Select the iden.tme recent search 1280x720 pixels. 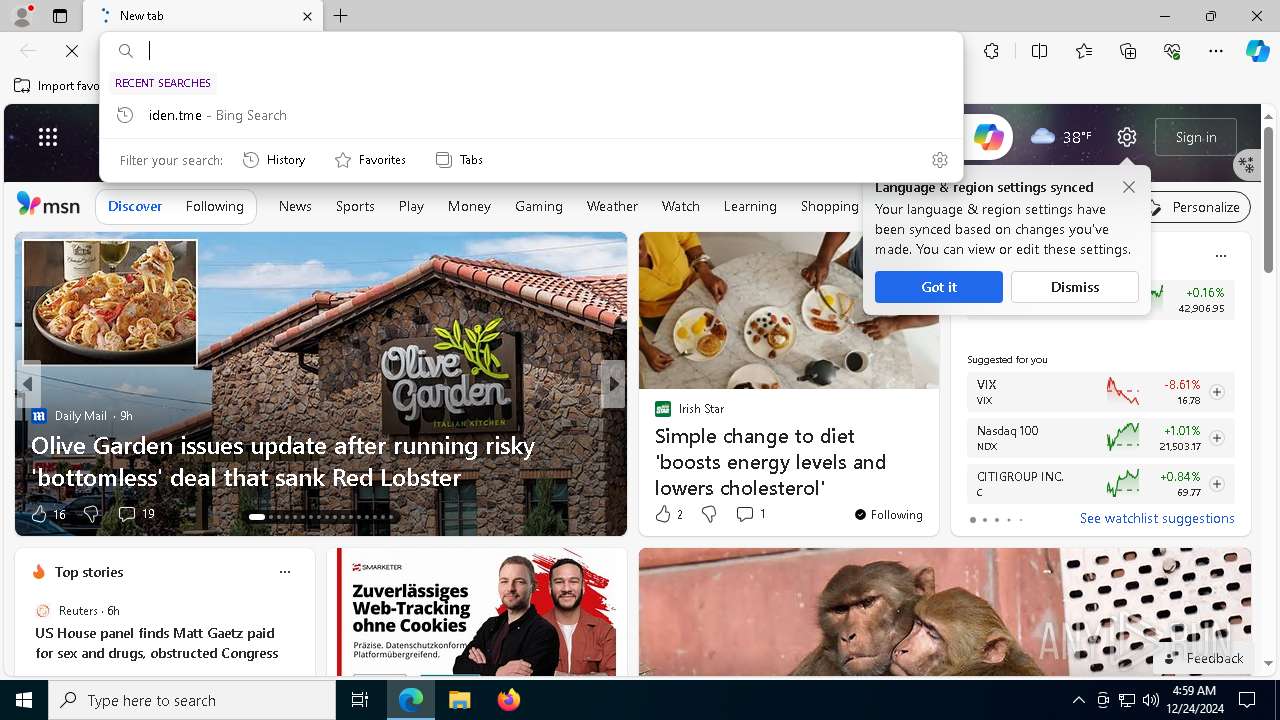pos(531,115)
